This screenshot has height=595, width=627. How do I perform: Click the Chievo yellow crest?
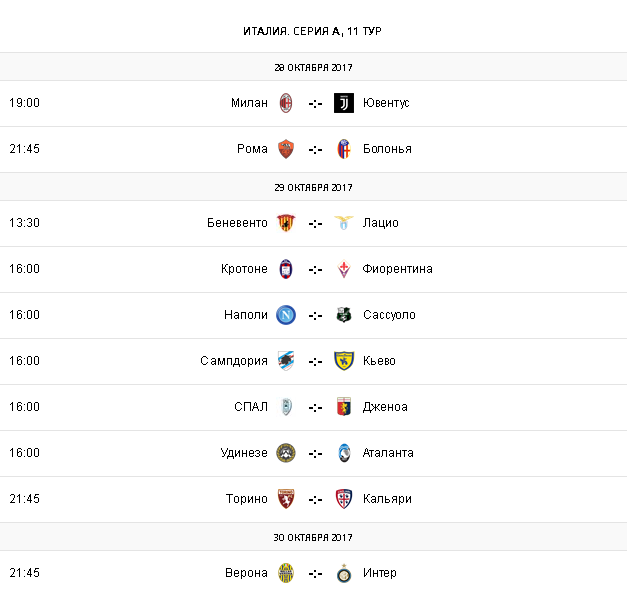(x=344, y=361)
